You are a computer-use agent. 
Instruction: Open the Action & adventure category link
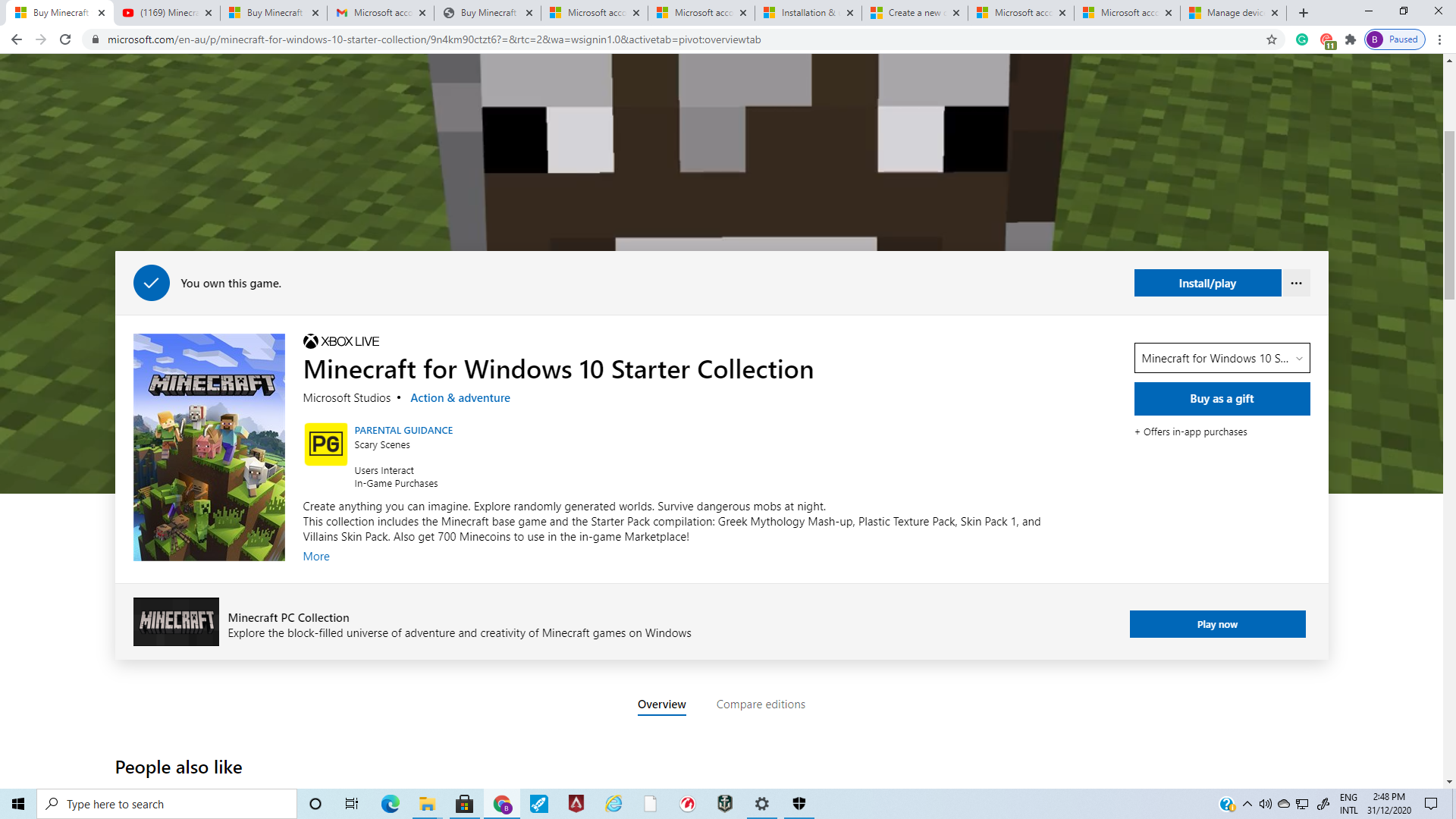[460, 397]
